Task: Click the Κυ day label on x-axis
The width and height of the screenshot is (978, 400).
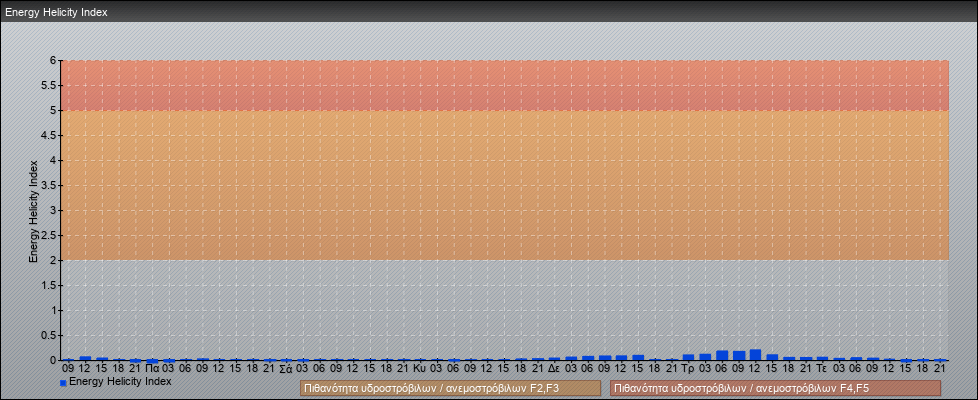Action: click(x=419, y=368)
